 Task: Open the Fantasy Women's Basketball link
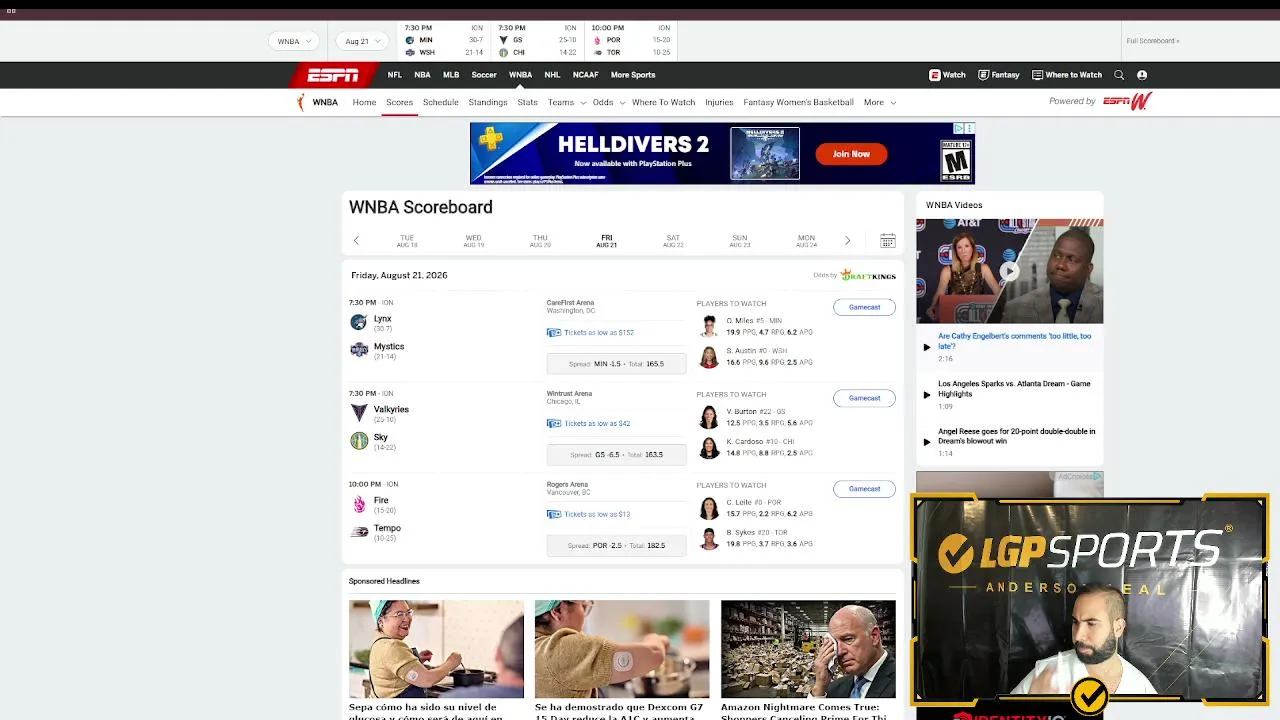pos(798,102)
